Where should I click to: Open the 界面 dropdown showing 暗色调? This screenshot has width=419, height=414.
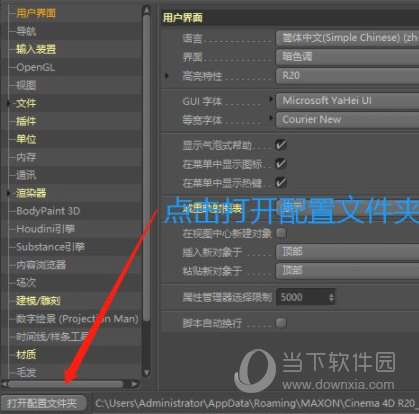pyautogui.click(x=347, y=57)
